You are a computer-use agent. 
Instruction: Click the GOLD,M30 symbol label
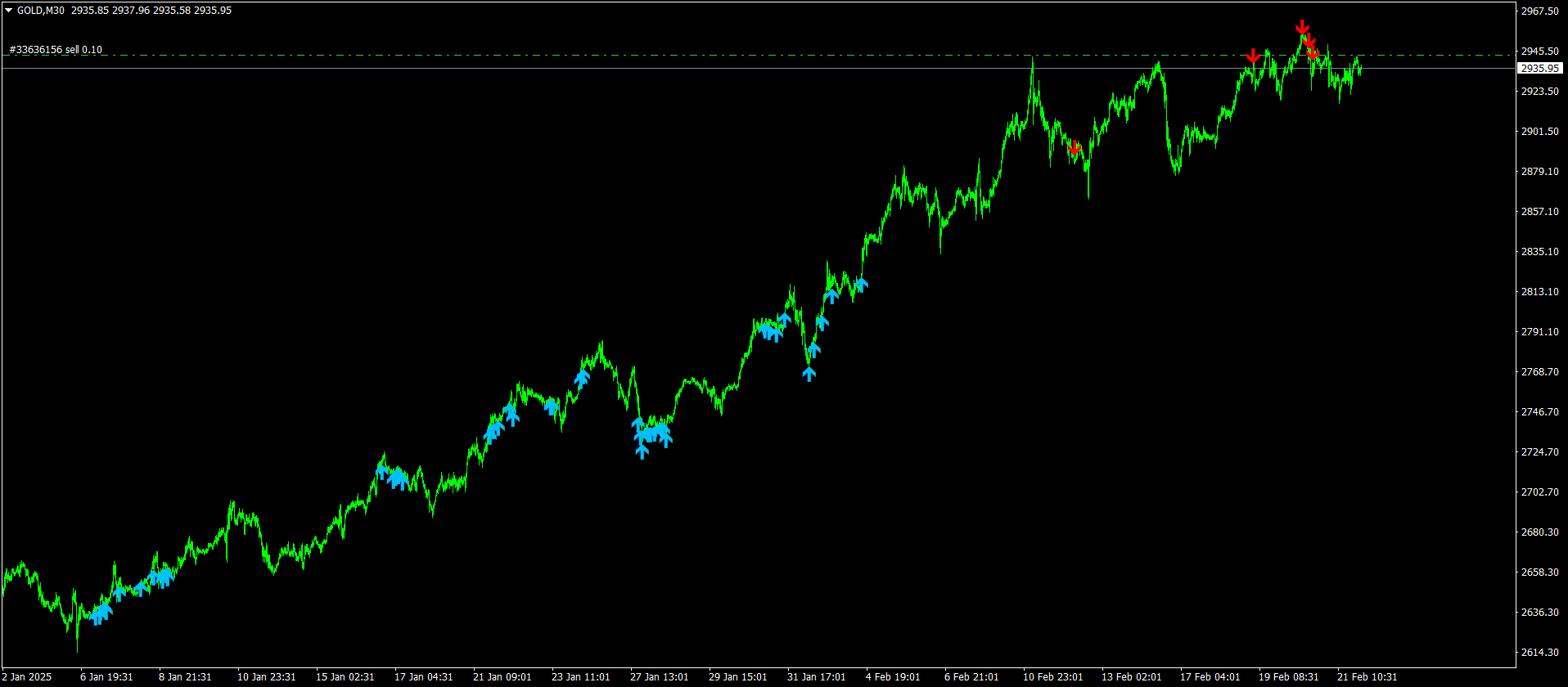[41, 11]
